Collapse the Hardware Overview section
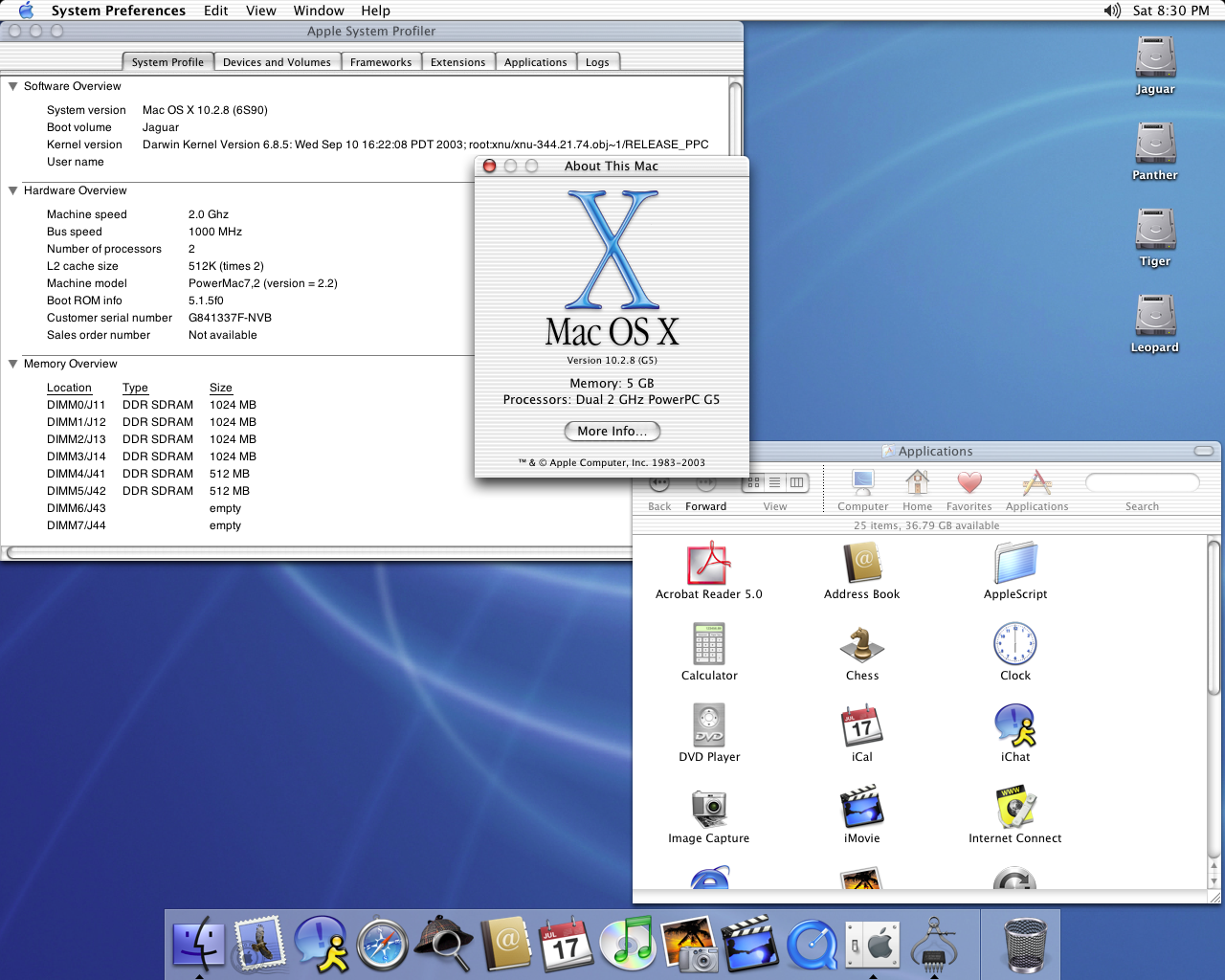This screenshot has height=980, width=1225. [x=13, y=190]
